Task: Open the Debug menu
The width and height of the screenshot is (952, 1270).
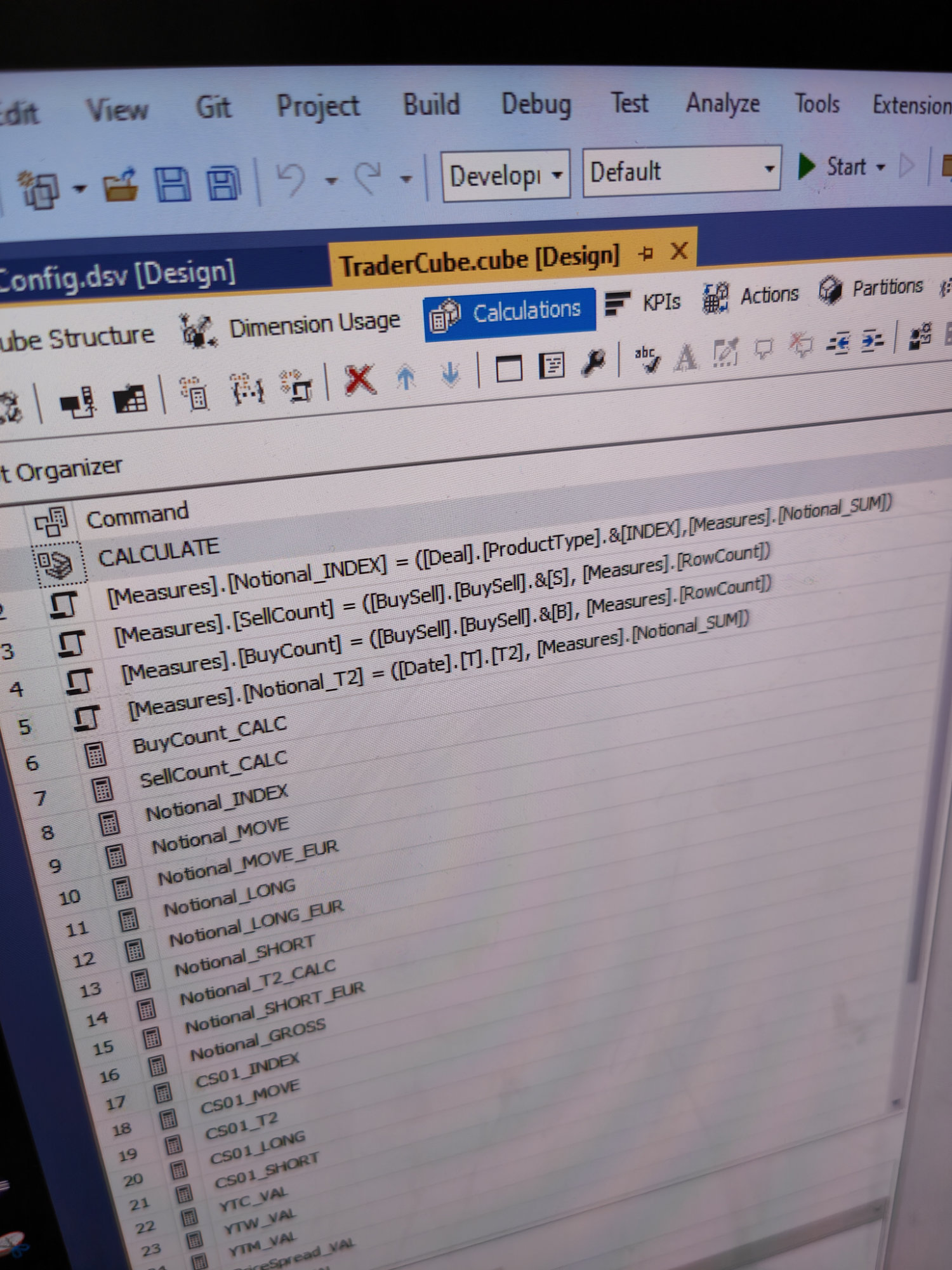Action: click(x=536, y=104)
